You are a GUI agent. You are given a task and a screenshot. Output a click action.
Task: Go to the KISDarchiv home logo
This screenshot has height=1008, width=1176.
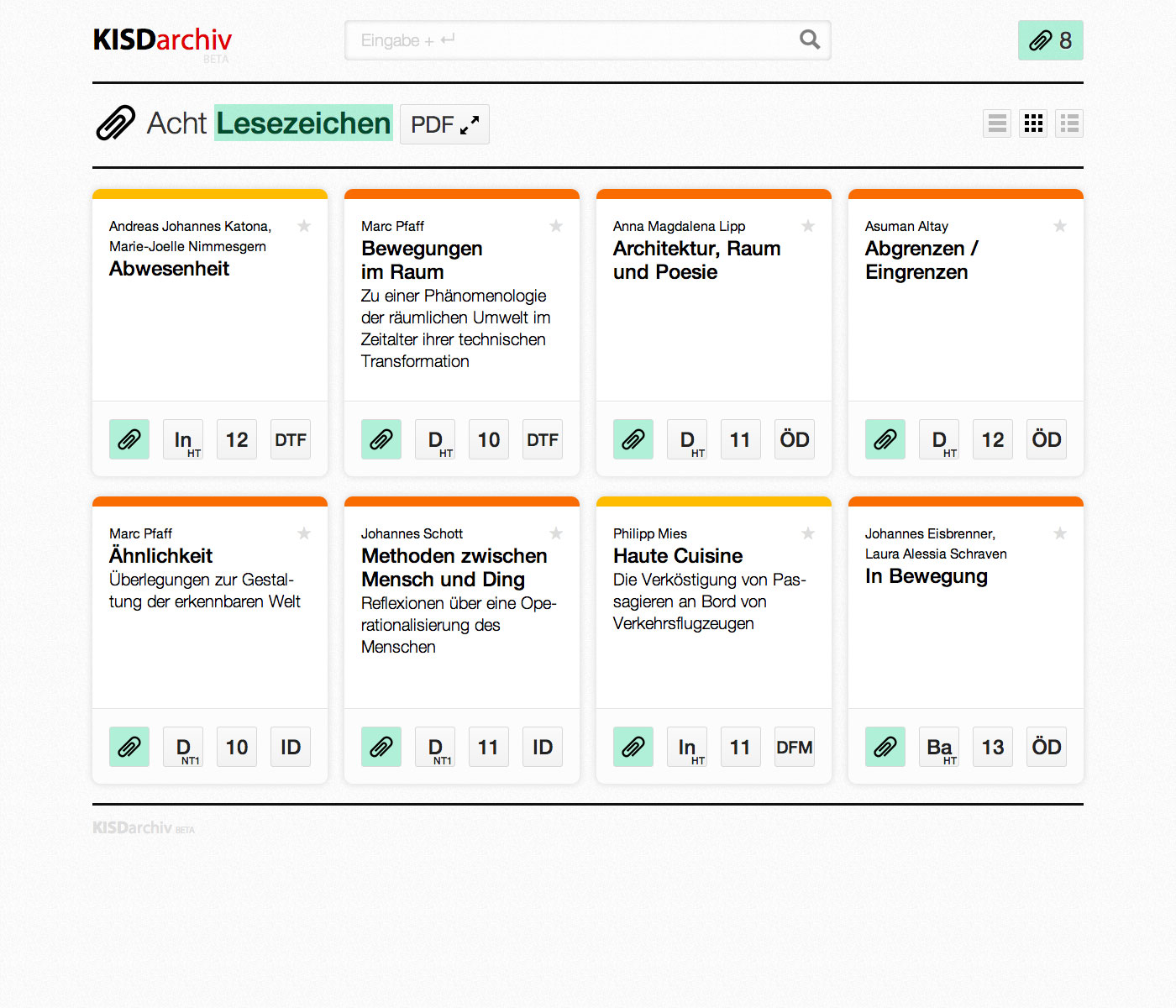[162, 39]
